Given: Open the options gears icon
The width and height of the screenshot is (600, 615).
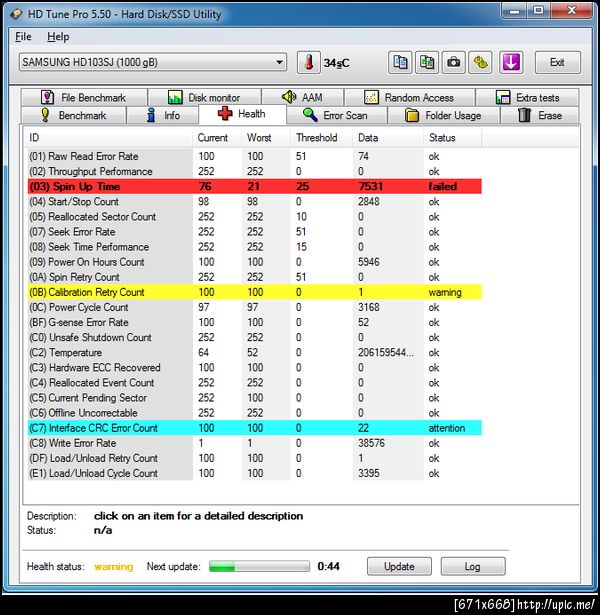Looking at the screenshot, I should pyautogui.click(x=480, y=62).
